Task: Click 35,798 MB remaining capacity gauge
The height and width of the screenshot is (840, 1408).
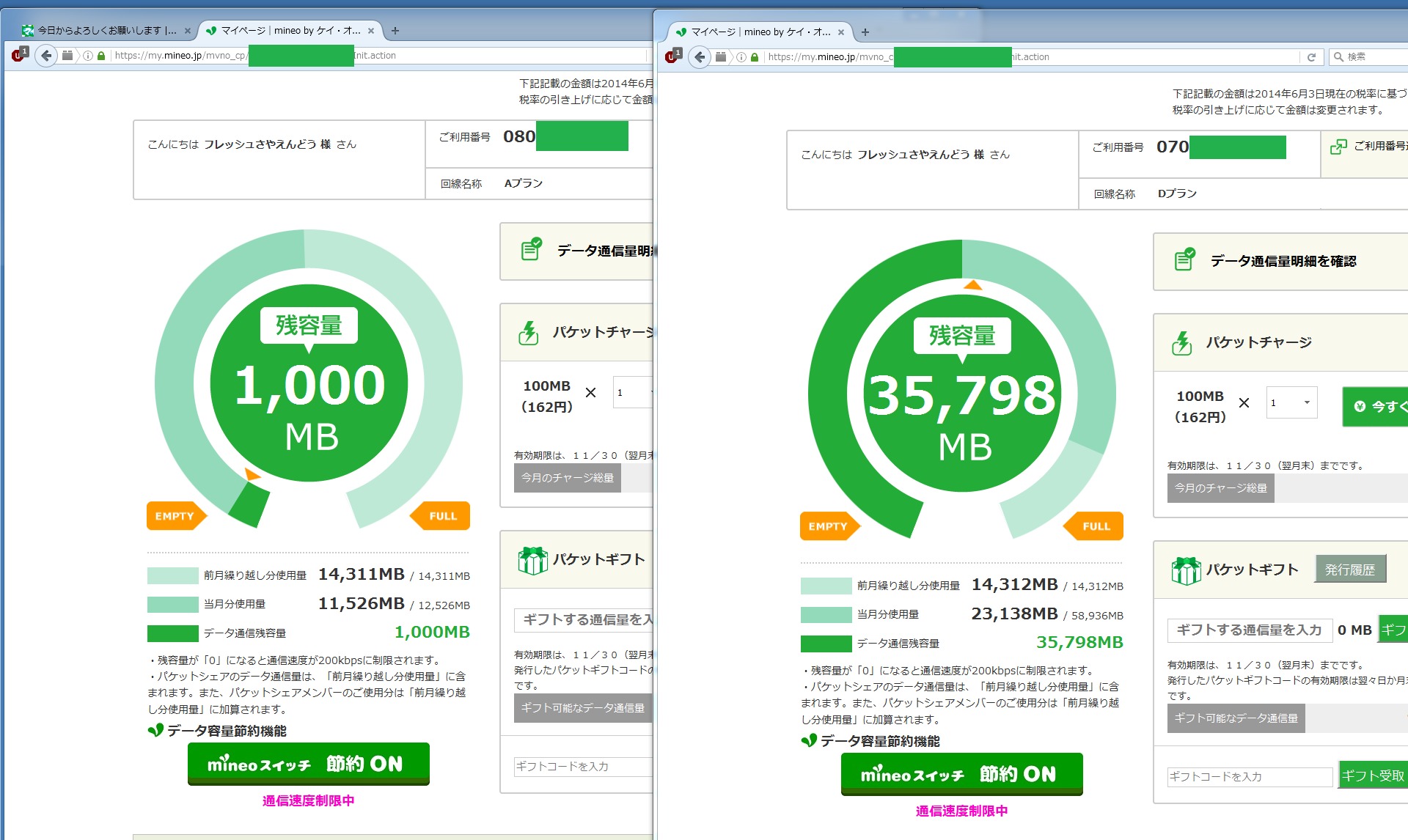Action: (x=961, y=394)
